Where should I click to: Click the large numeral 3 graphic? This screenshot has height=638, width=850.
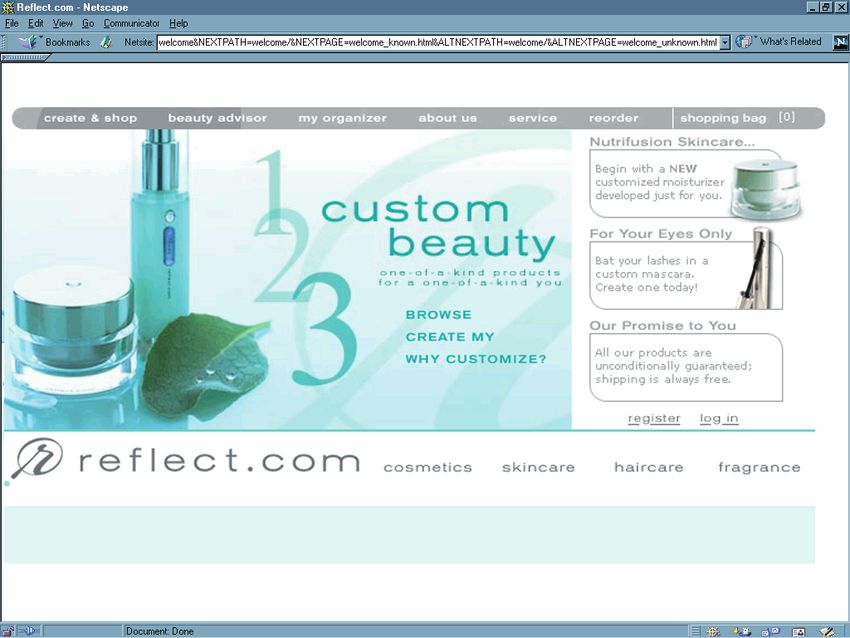pos(325,330)
